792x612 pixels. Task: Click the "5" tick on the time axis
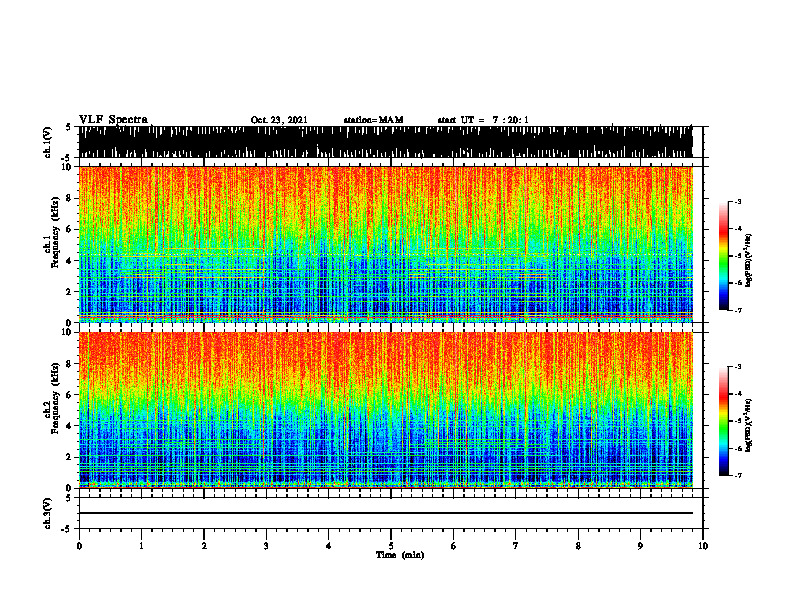pyautogui.click(x=391, y=546)
